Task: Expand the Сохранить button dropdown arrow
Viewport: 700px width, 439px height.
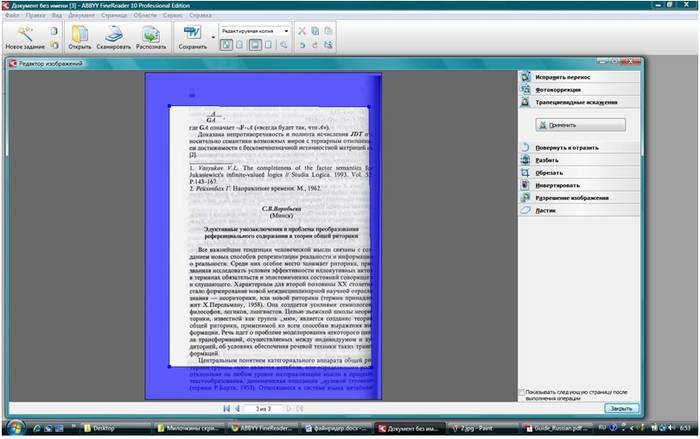Action: click(x=213, y=38)
